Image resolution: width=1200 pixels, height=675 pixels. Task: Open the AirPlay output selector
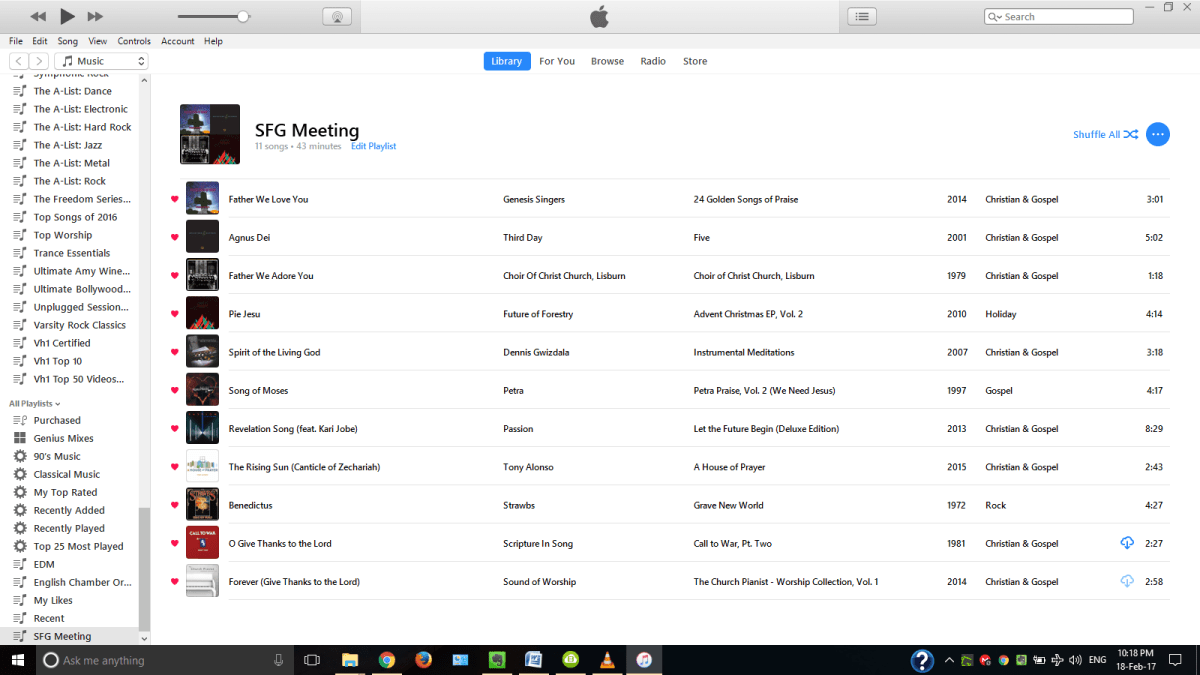click(337, 16)
